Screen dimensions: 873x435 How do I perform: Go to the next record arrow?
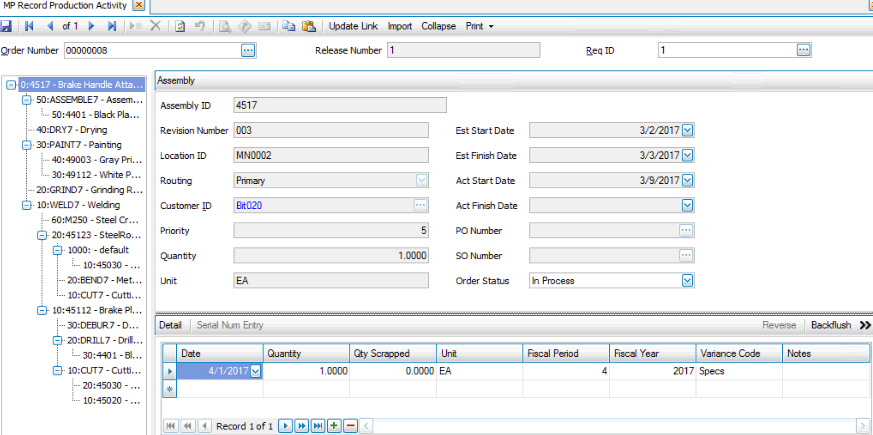pyautogui.click(x=92, y=25)
